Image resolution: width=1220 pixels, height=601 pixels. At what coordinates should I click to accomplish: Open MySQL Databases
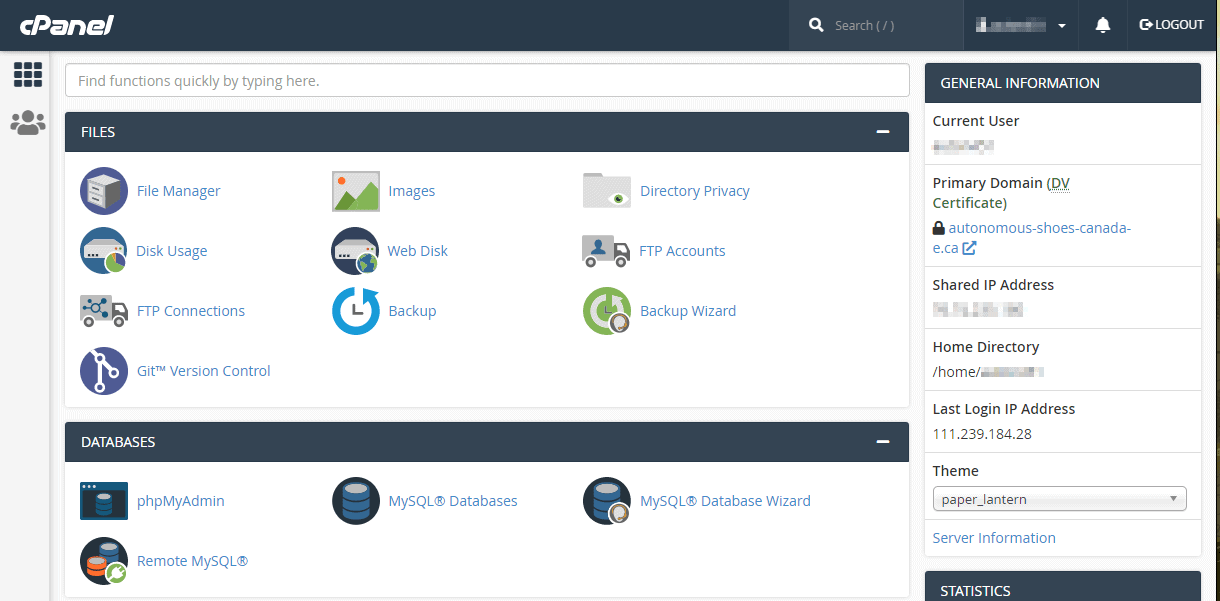pyautogui.click(x=452, y=500)
